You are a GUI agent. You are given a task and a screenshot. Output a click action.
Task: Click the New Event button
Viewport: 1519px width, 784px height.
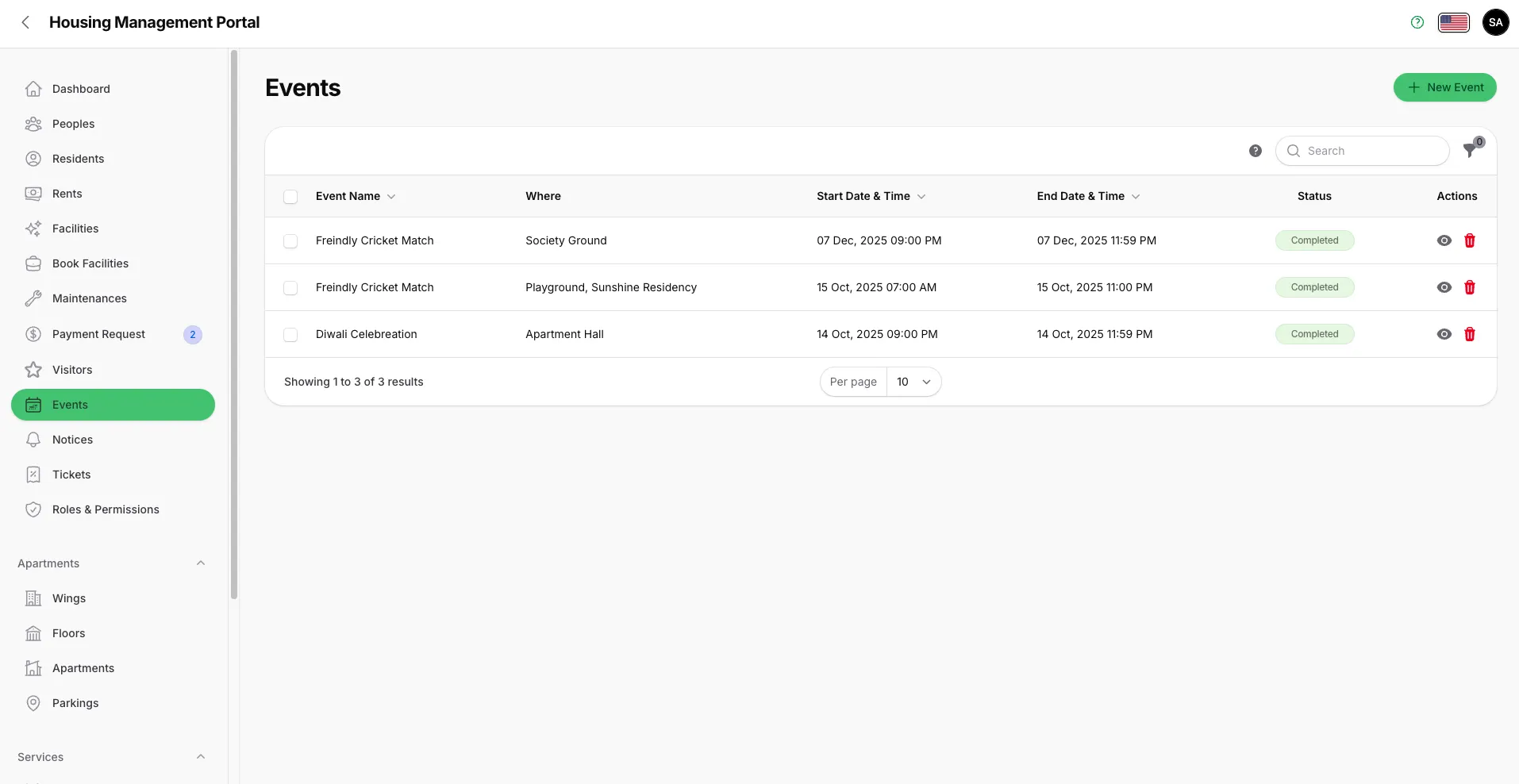click(1444, 87)
